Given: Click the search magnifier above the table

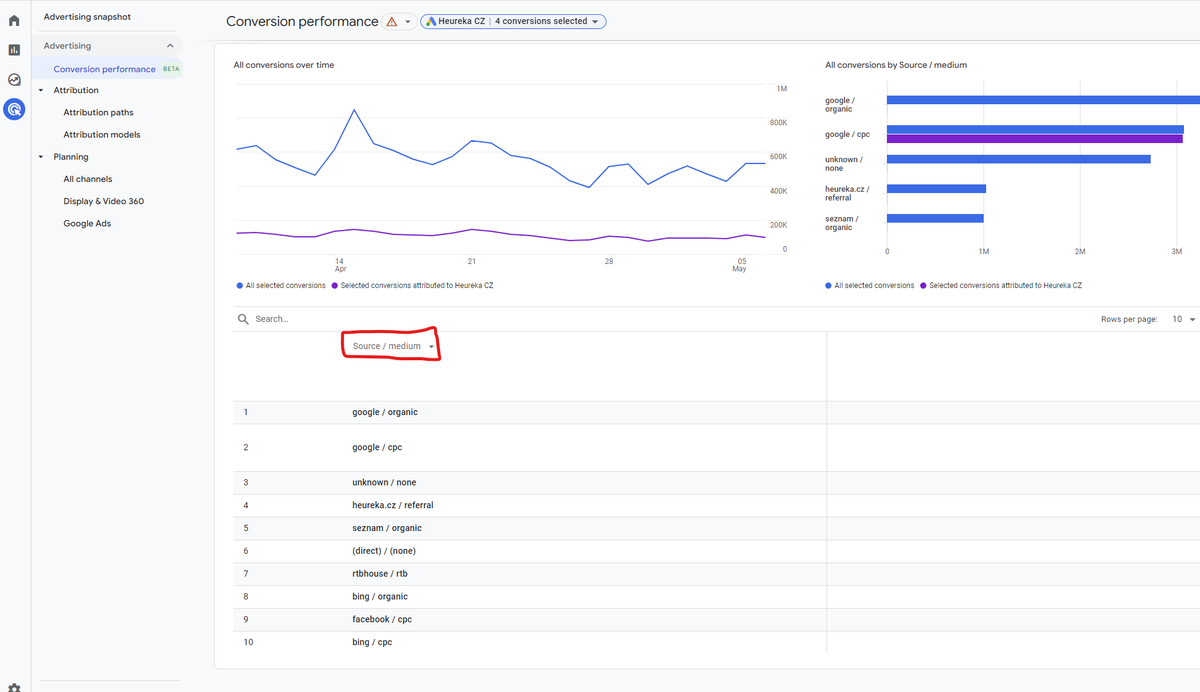Looking at the screenshot, I should point(243,318).
